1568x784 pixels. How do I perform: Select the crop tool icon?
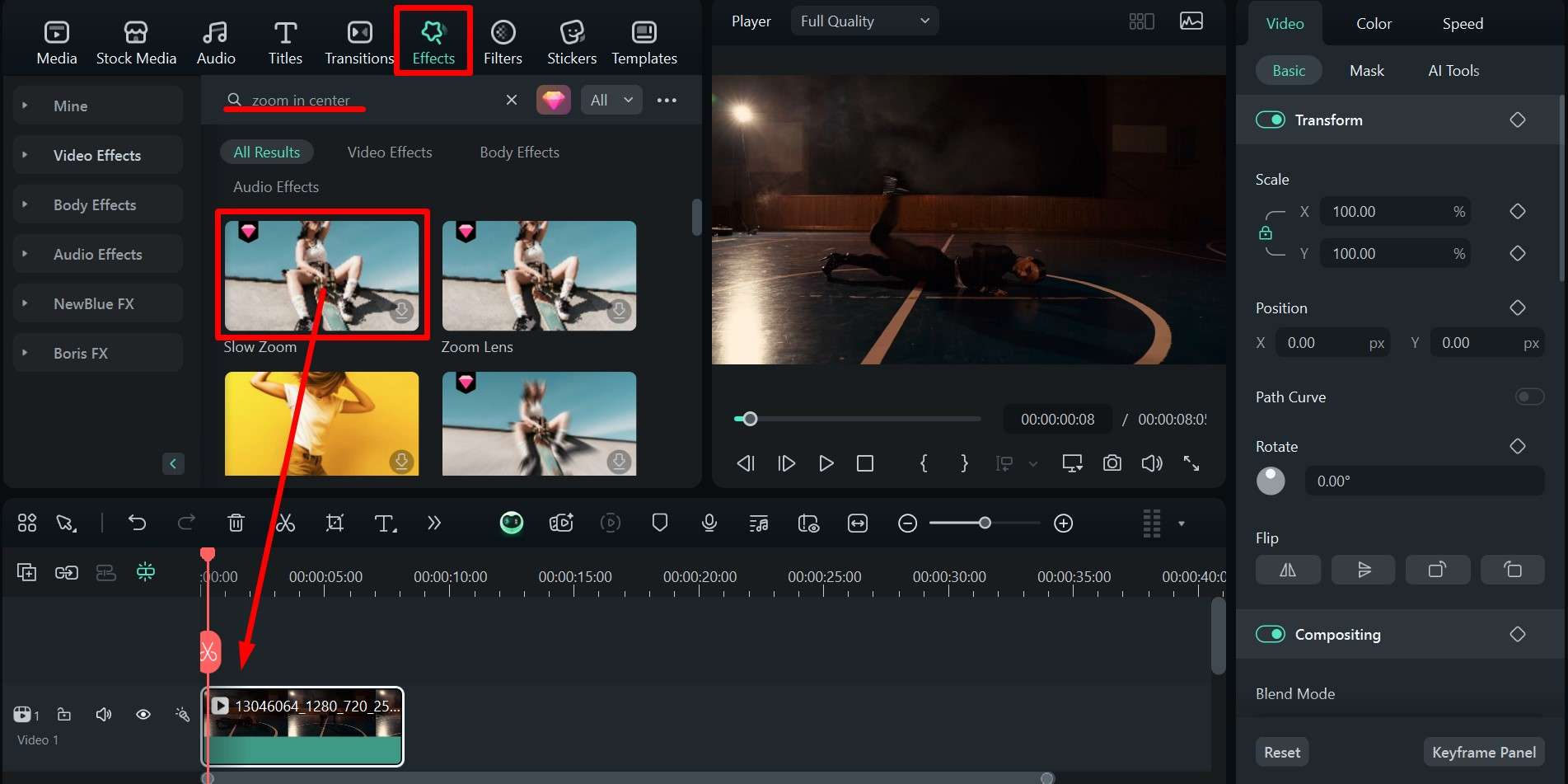click(x=335, y=523)
